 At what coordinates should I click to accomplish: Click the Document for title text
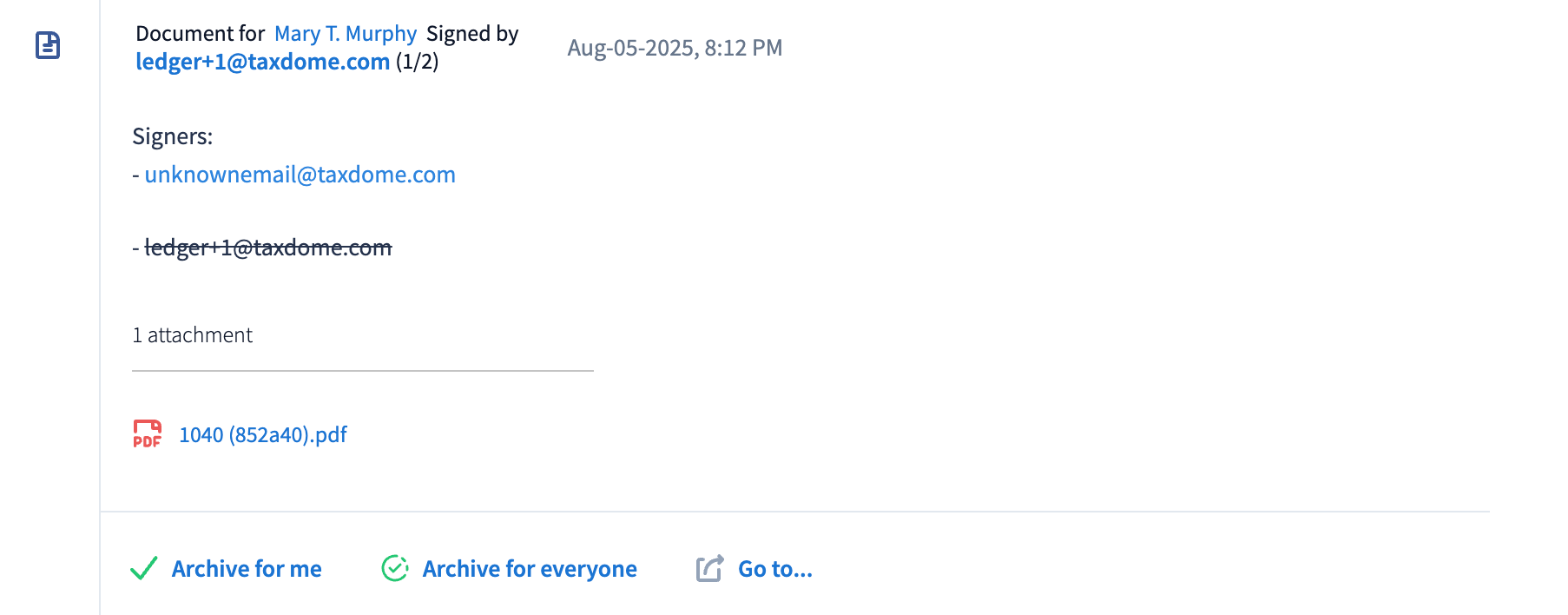200,34
